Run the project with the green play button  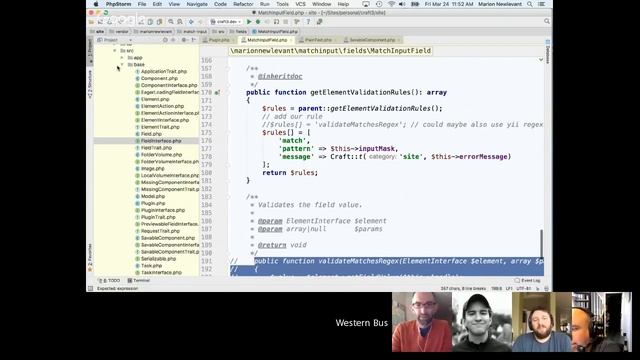pyautogui.click(x=249, y=22)
